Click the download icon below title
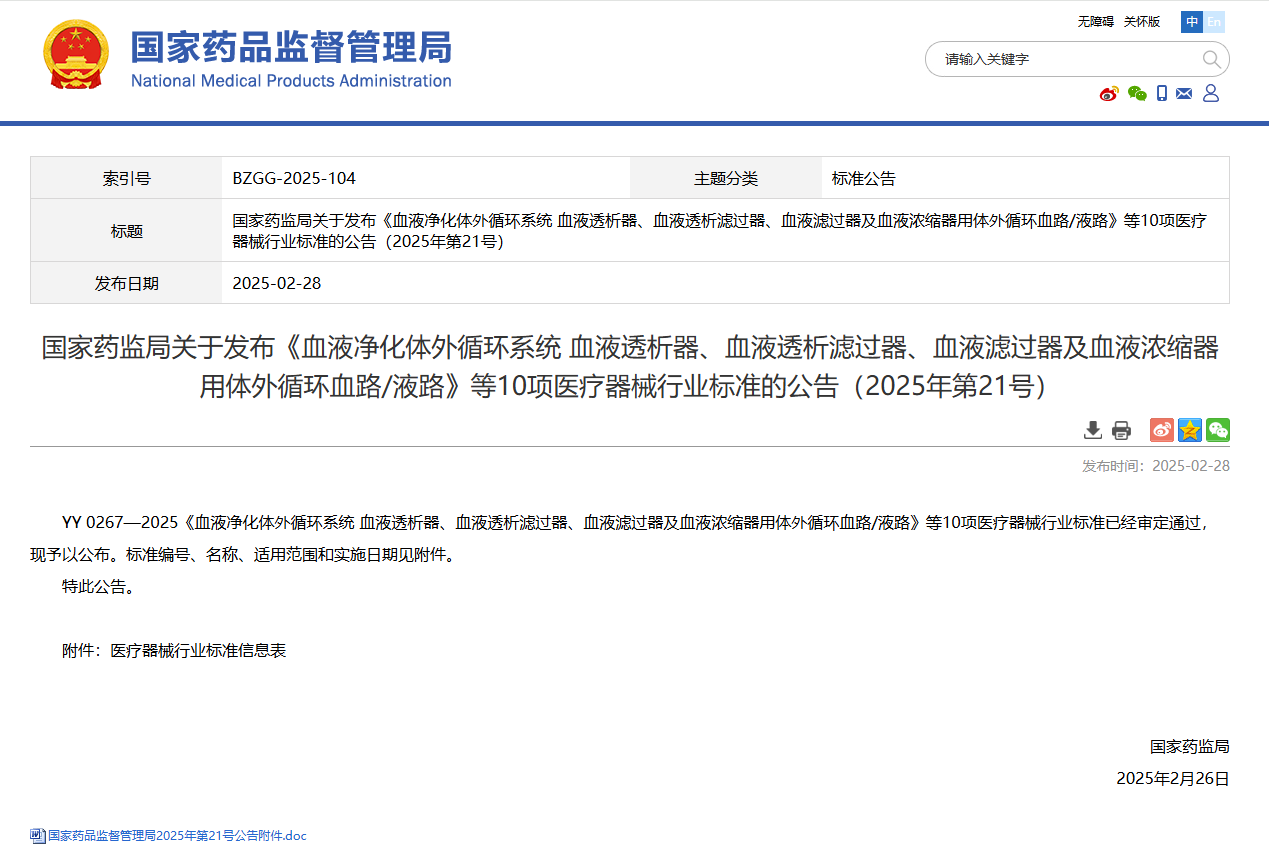The height and width of the screenshot is (862, 1269). coord(1093,430)
